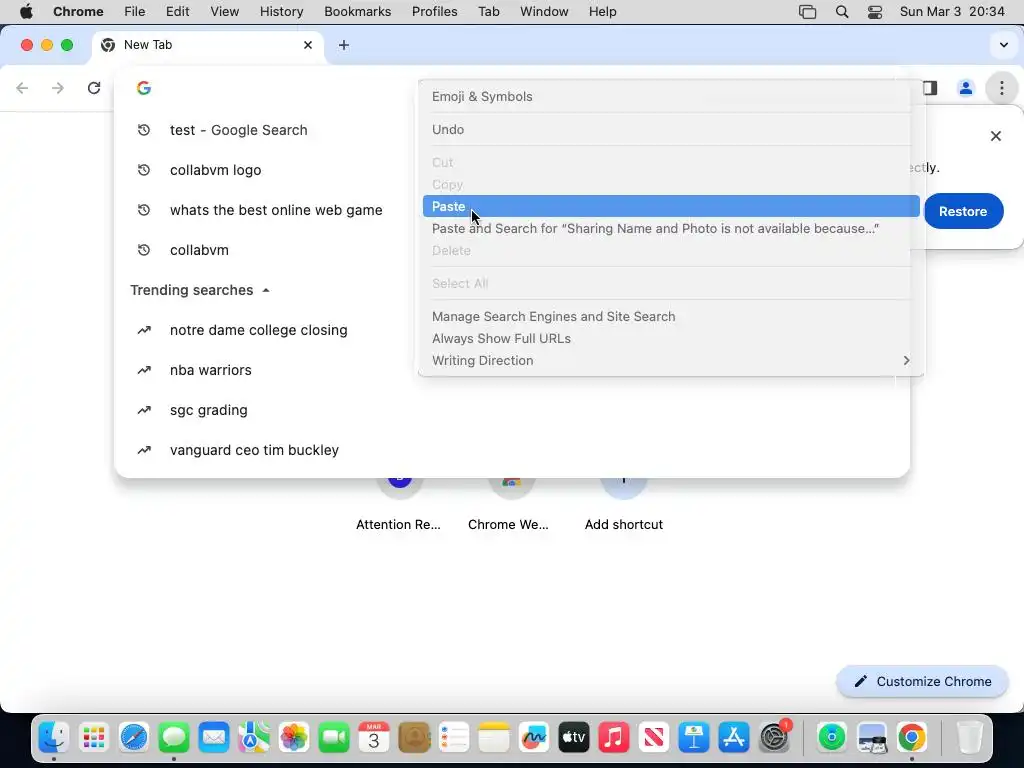Open the Attention Re... shortcut
This screenshot has height=768, width=1024.
tap(398, 504)
